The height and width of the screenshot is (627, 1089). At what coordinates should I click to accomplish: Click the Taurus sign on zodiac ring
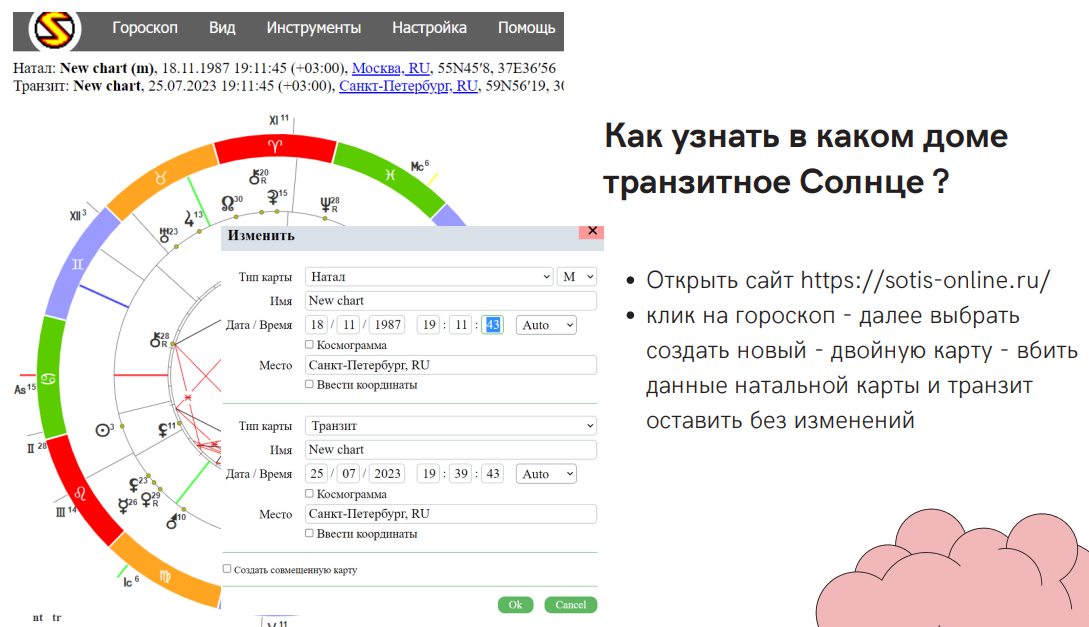pyautogui.click(x=161, y=178)
